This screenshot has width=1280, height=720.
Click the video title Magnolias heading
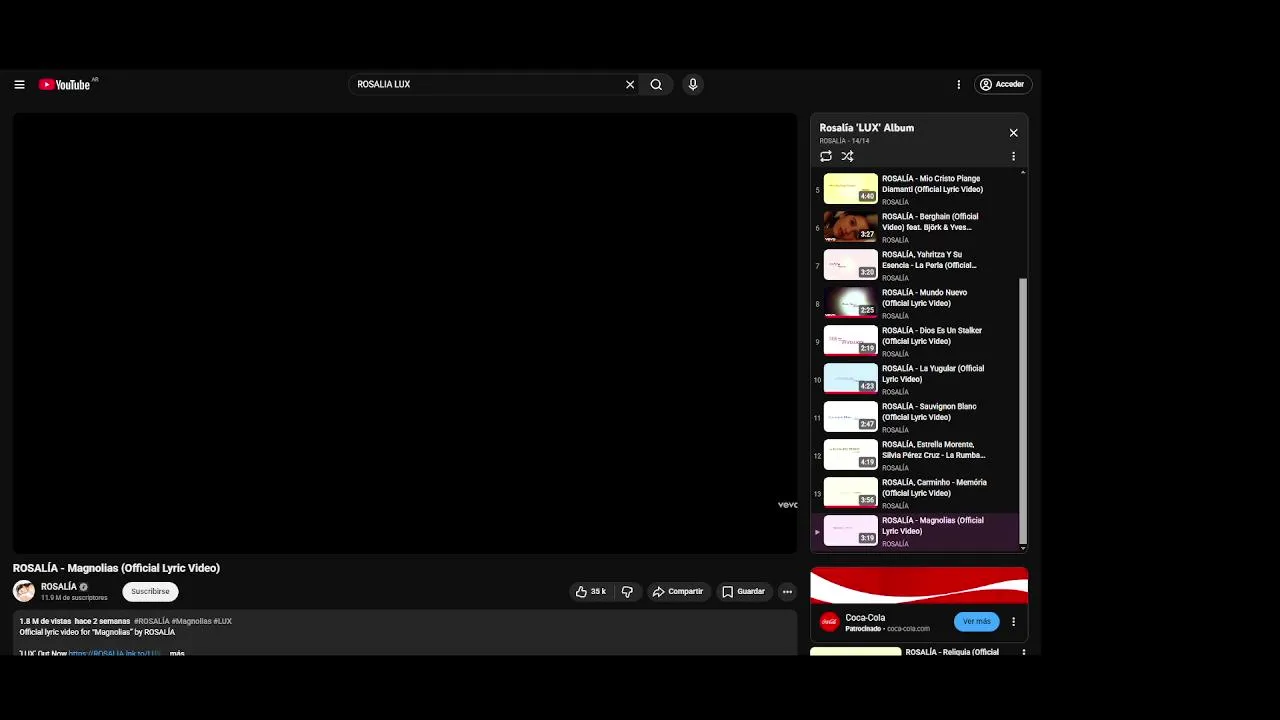116,568
